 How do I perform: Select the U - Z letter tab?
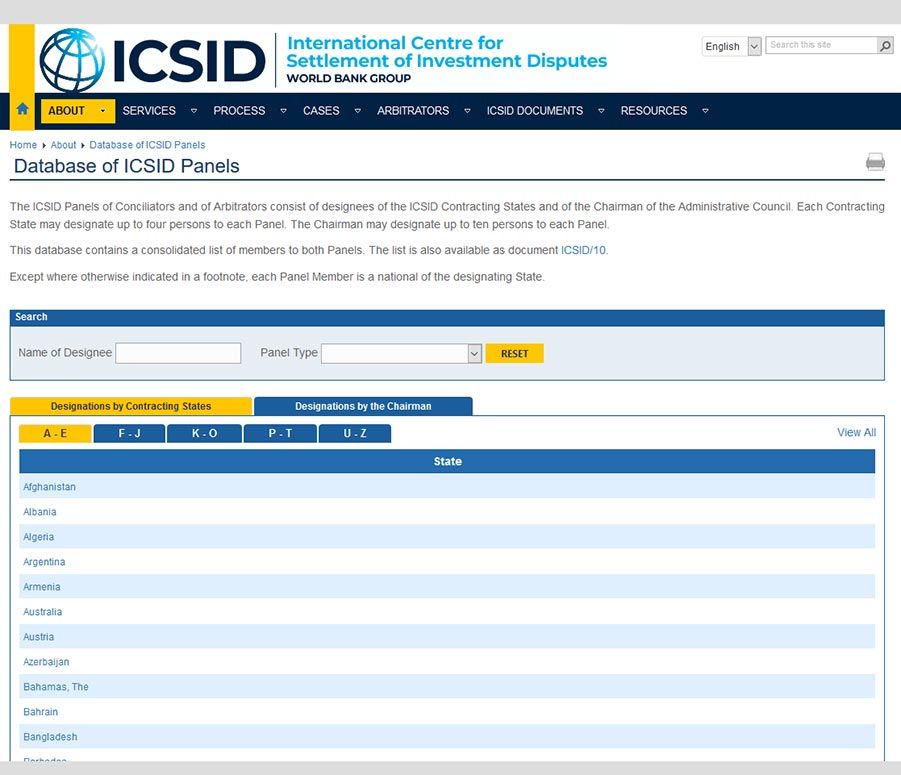coord(355,432)
